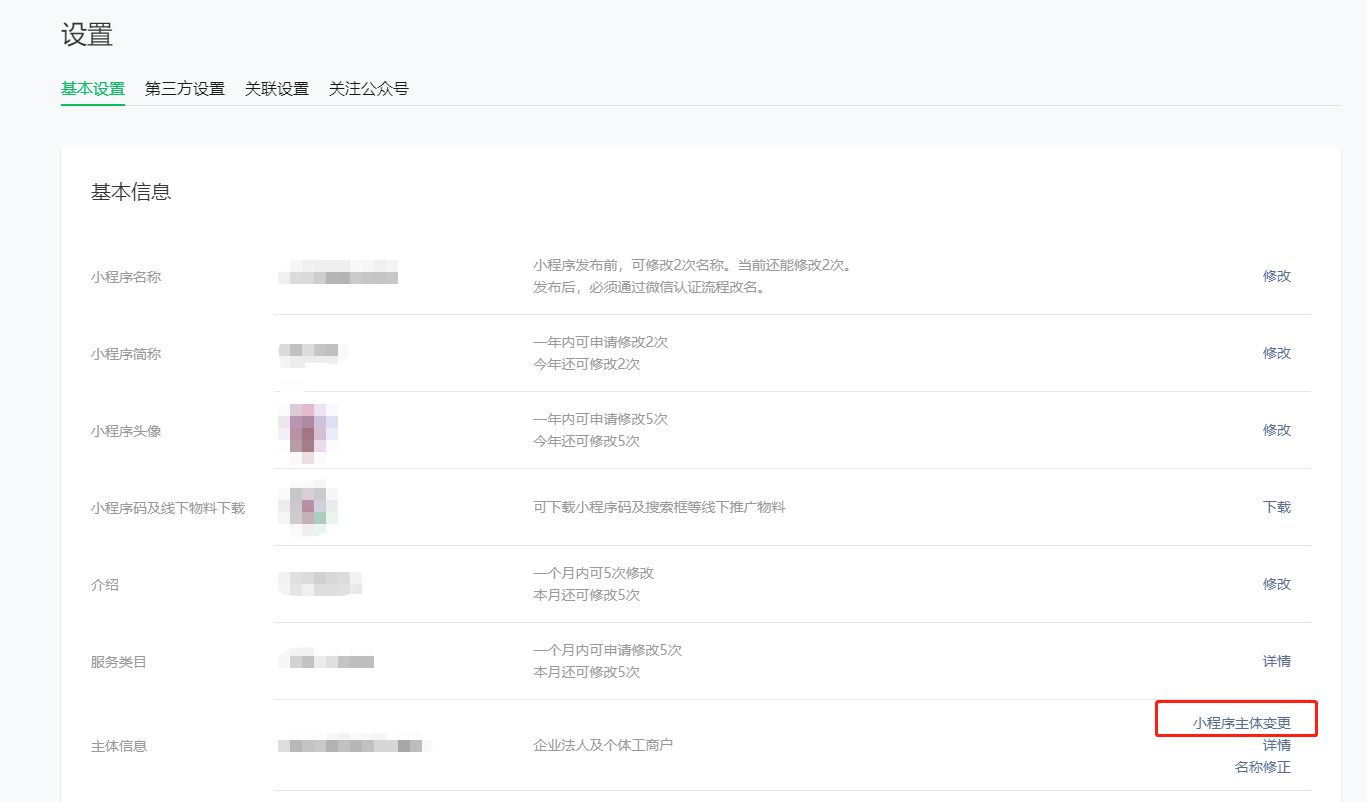Screen dimensions: 1367x802
Task: Click 修改 in the 小程序简称 row
Action: click(1277, 353)
